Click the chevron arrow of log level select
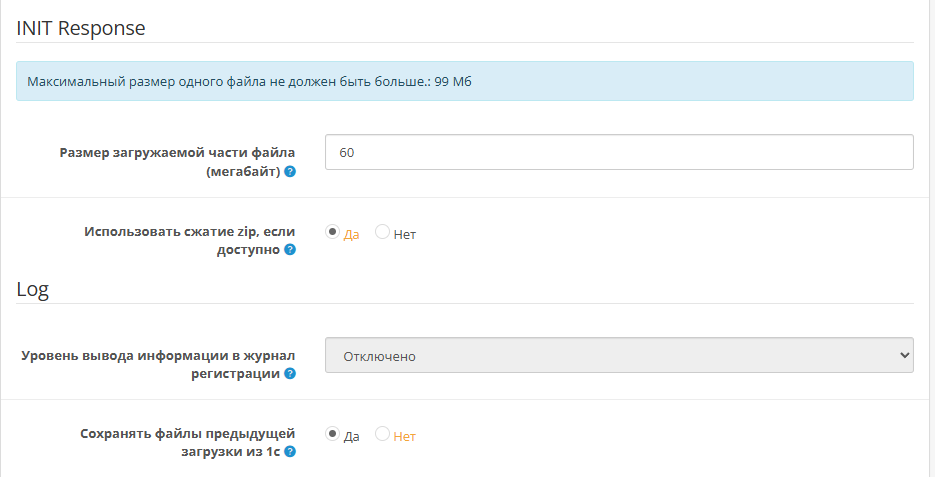Viewport: 935px width, 477px height. pos(904,355)
